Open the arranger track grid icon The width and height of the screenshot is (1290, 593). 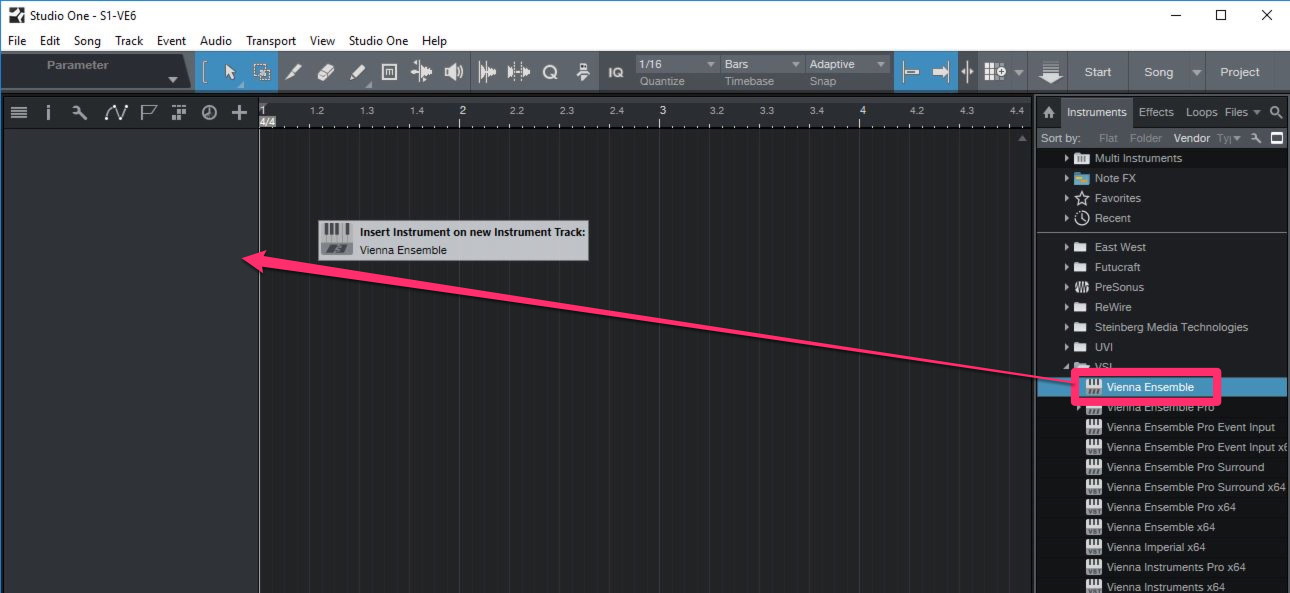coord(178,113)
